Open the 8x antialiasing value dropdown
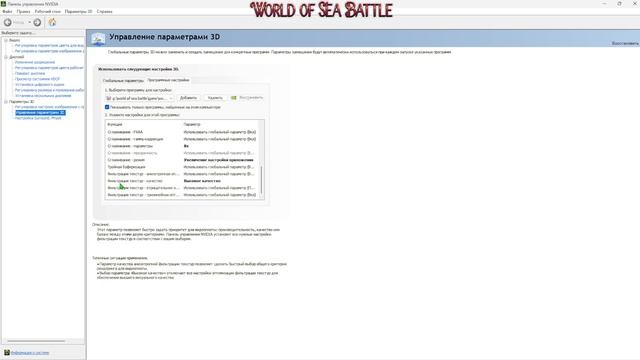640x360 pixels. [x=186, y=146]
